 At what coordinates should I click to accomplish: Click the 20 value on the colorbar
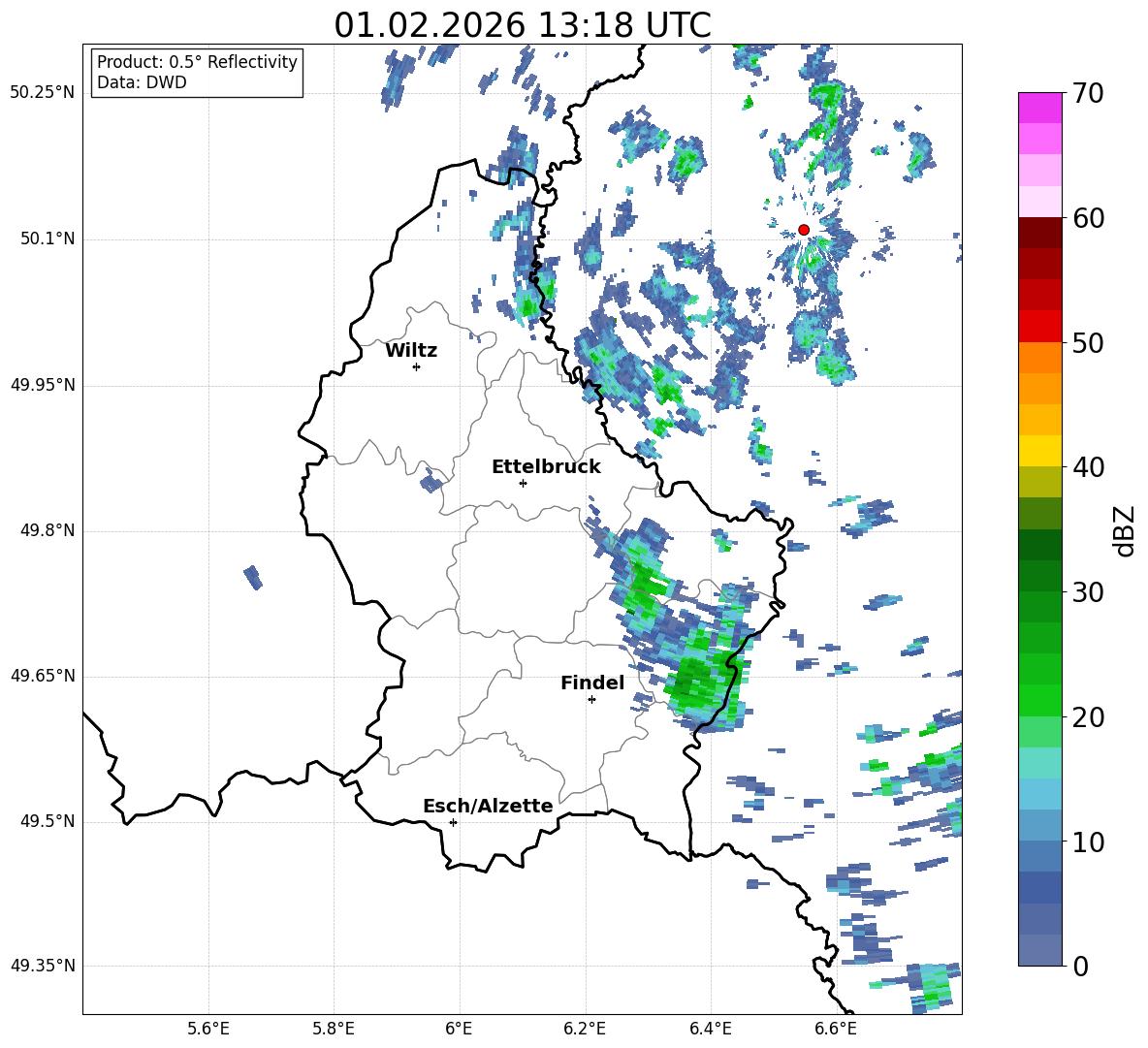pyautogui.click(x=1088, y=717)
